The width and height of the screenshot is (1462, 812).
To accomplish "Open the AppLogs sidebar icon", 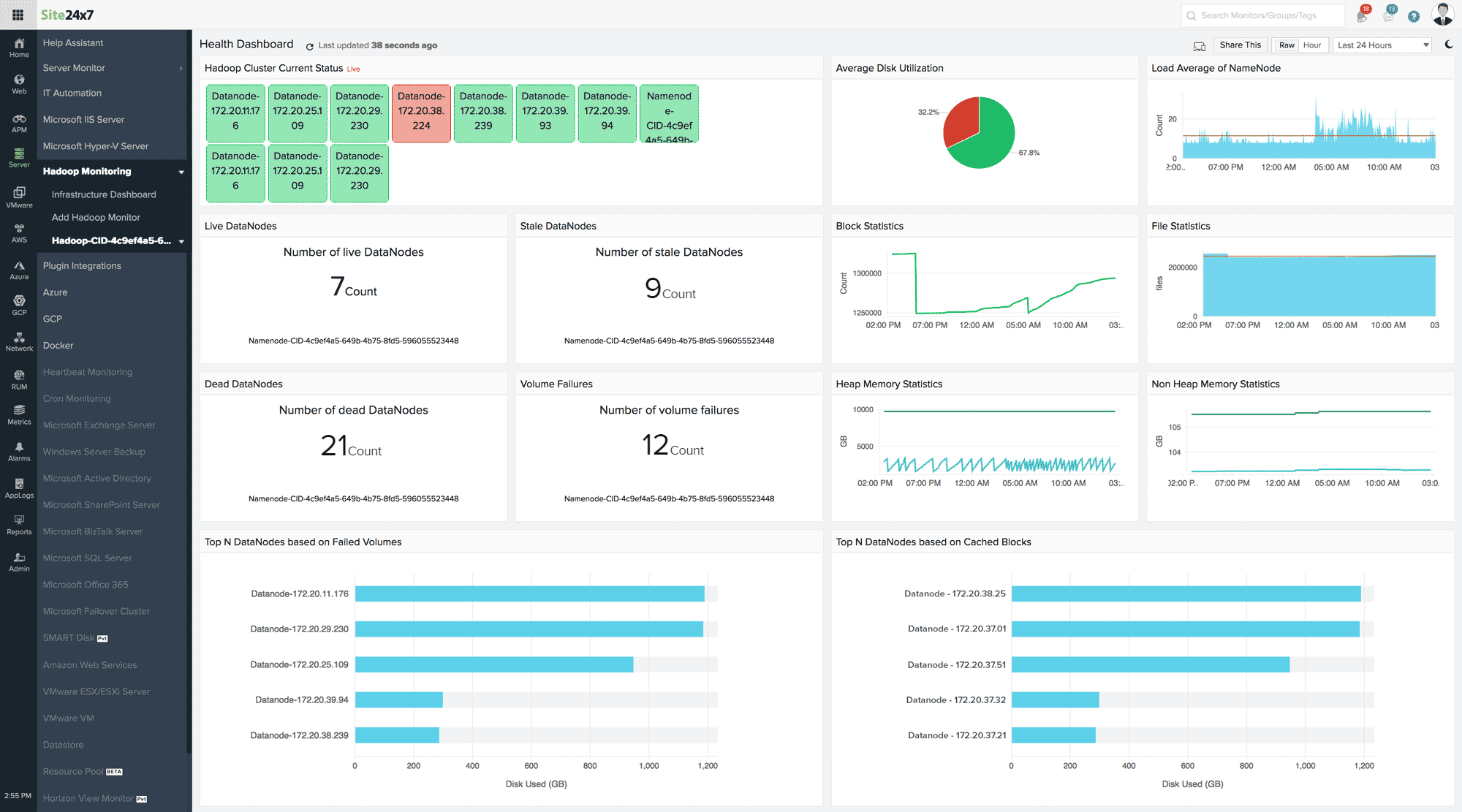I will pyautogui.click(x=19, y=487).
